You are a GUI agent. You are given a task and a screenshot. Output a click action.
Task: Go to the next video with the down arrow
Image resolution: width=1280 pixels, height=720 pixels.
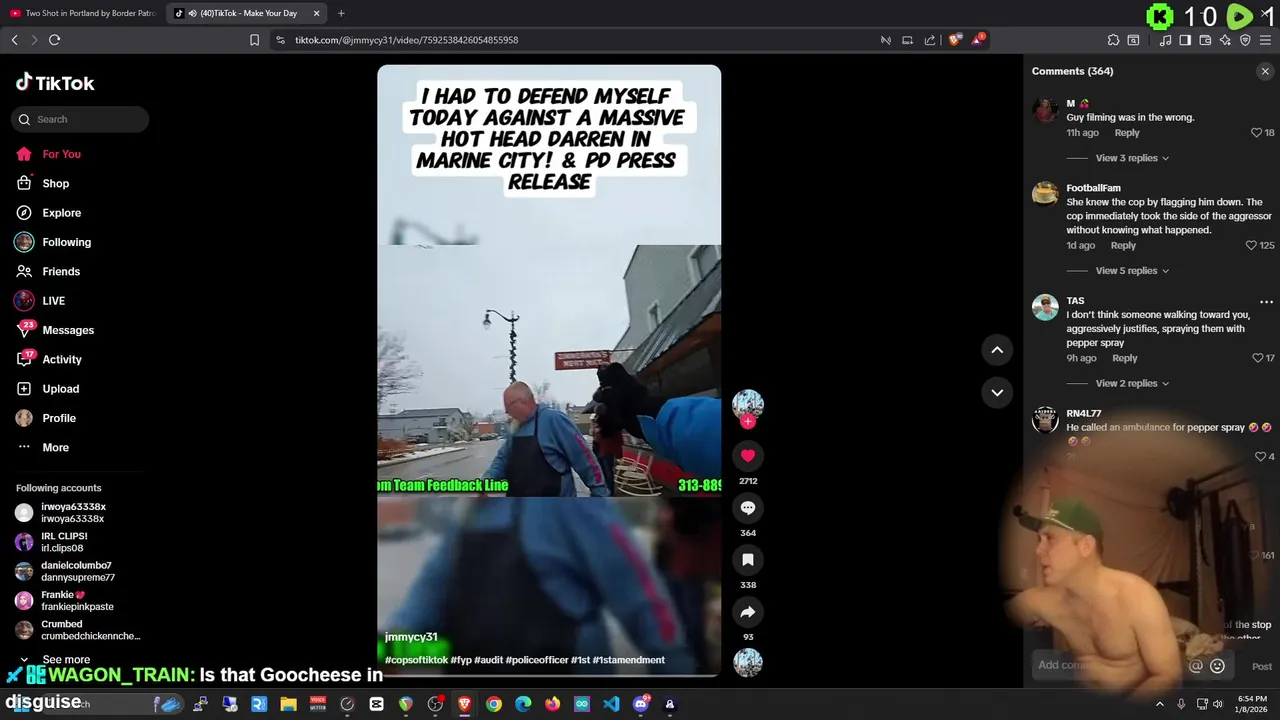click(x=997, y=392)
